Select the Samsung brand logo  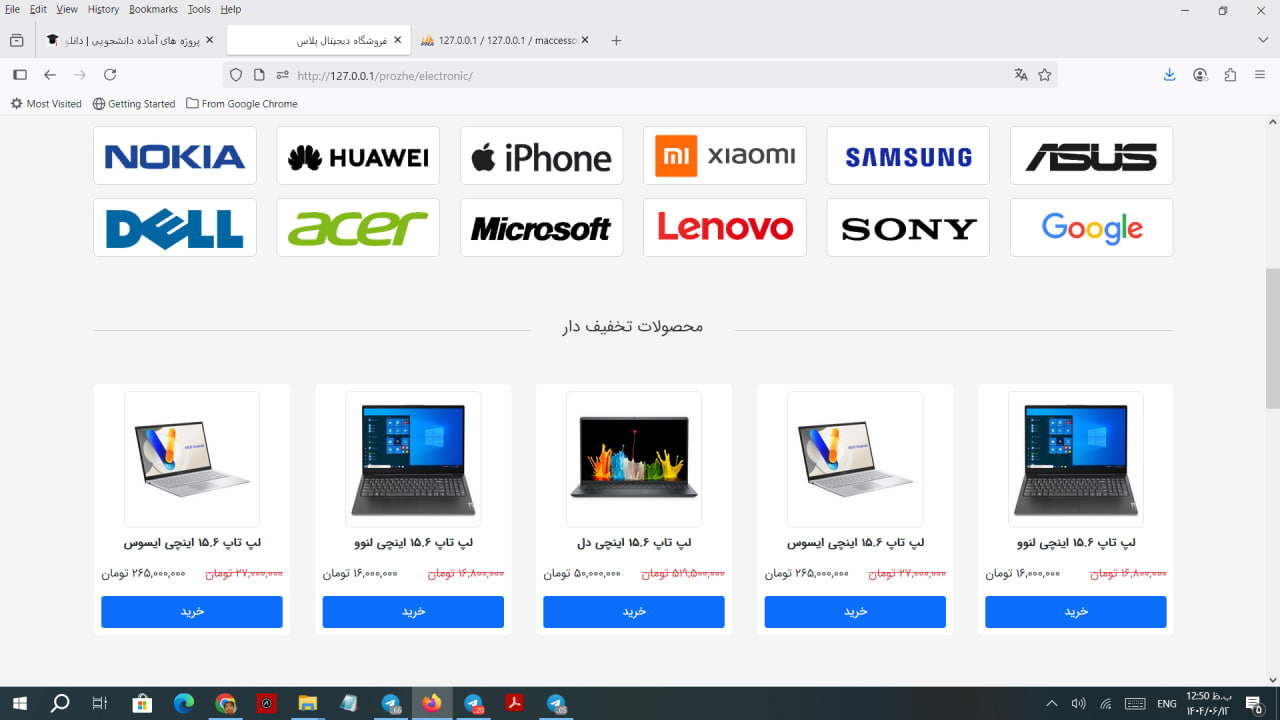pyautogui.click(x=908, y=156)
